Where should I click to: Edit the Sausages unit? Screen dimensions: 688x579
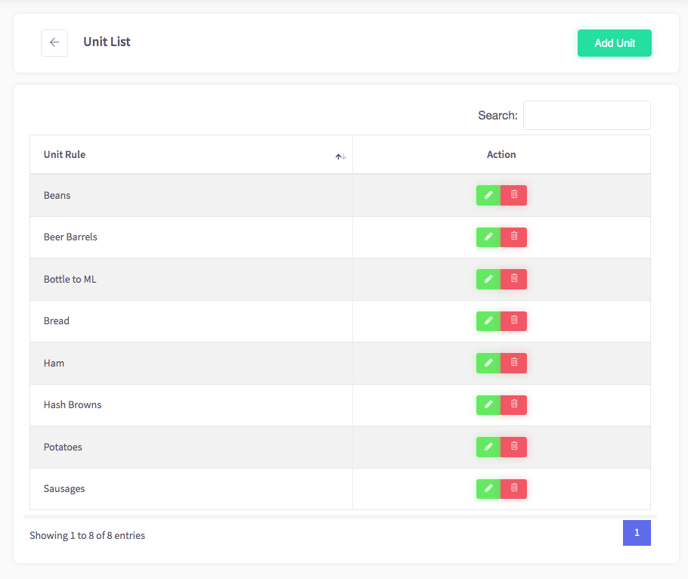pyautogui.click(x=488, y=489)
